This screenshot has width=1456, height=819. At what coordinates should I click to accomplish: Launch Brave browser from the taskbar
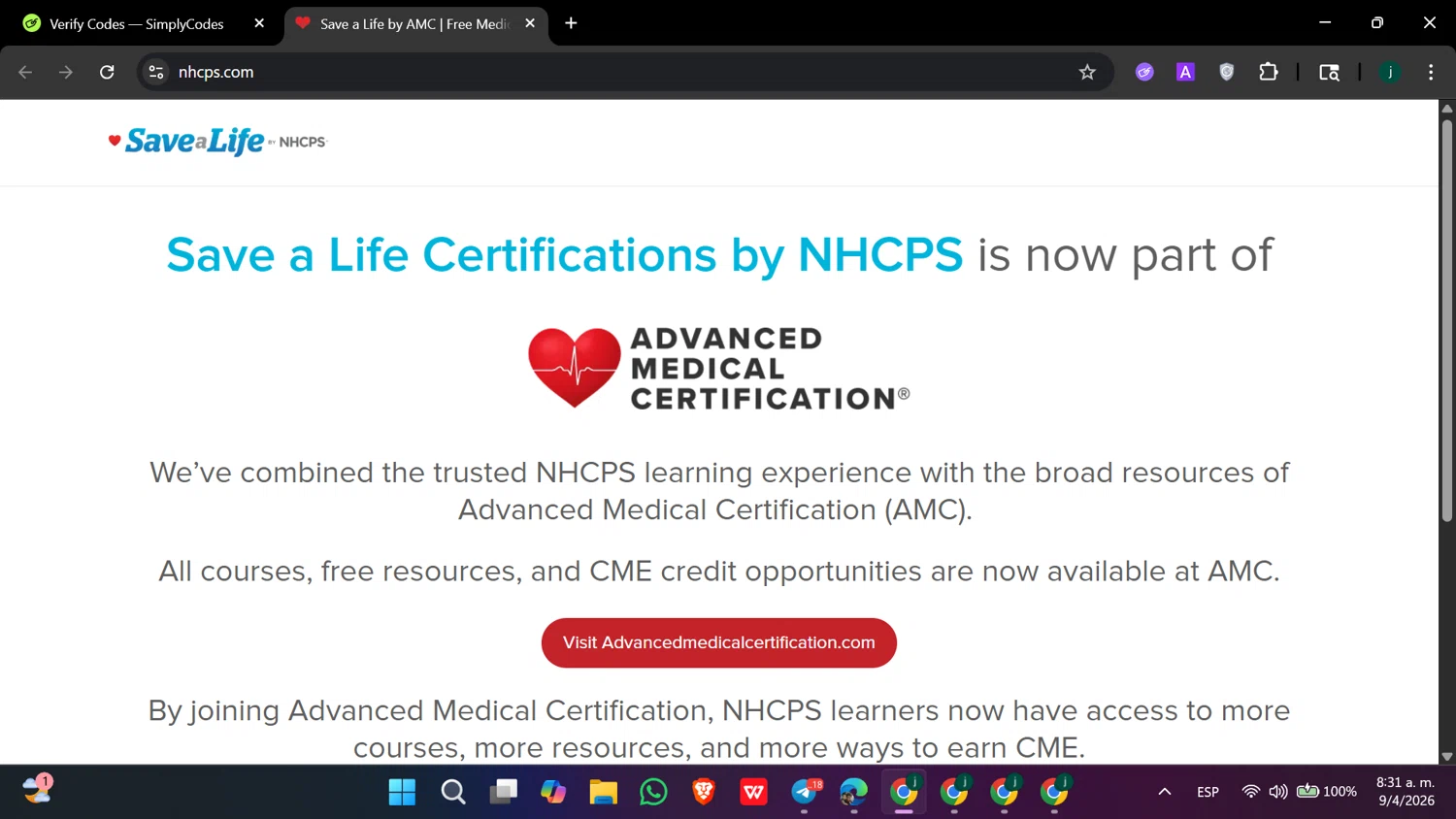[x=704, y=792]
